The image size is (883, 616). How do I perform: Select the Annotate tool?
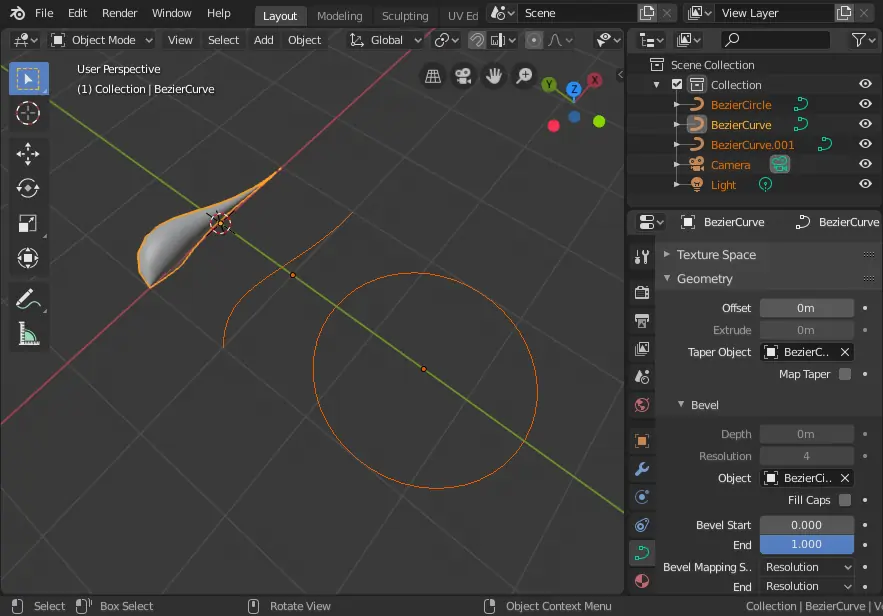[x=28, y=298]
